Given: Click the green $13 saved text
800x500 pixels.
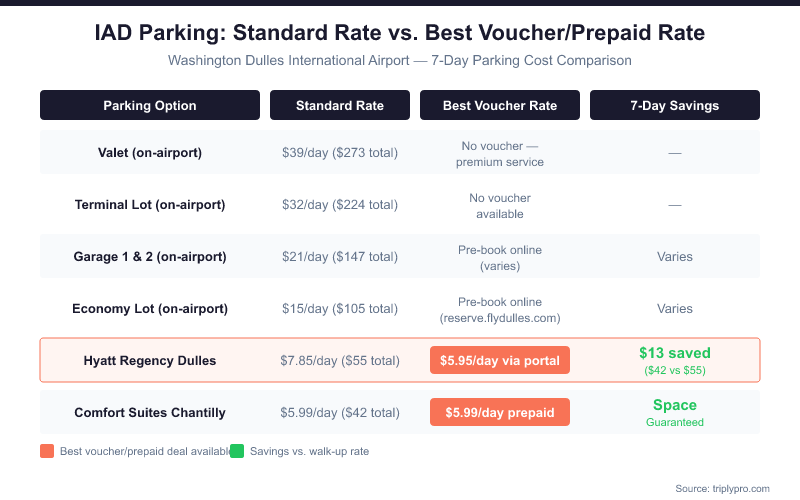Looking at the screenshot, I should 675,353.
